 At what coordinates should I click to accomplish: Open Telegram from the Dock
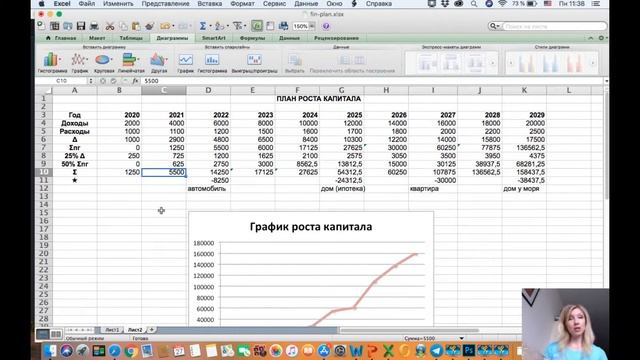point(436,351)
